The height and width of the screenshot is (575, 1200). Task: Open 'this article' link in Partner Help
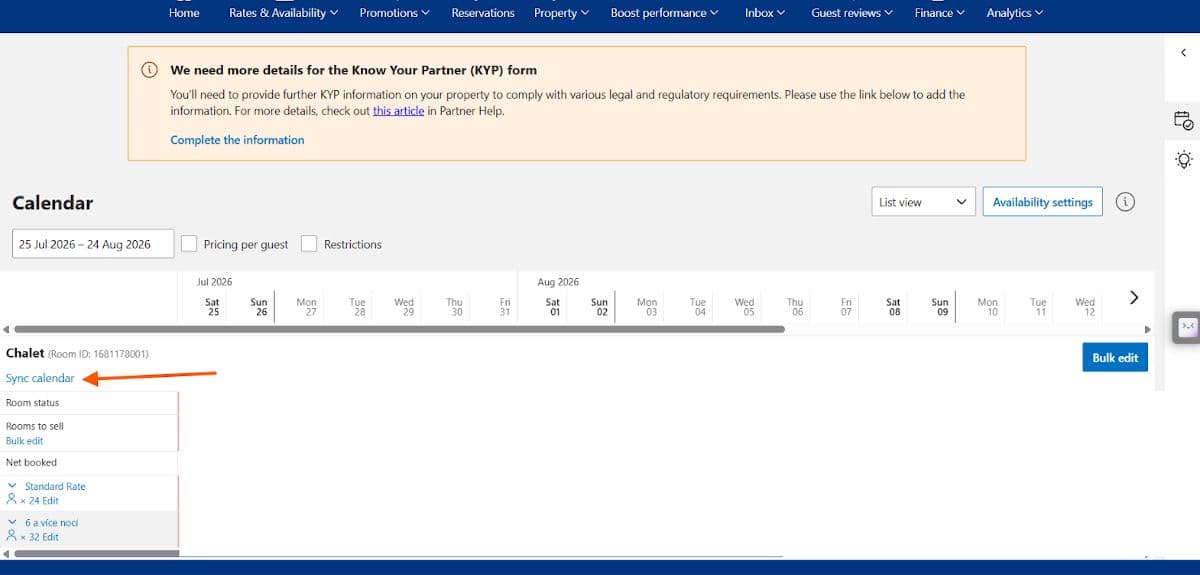coord(398,111)
